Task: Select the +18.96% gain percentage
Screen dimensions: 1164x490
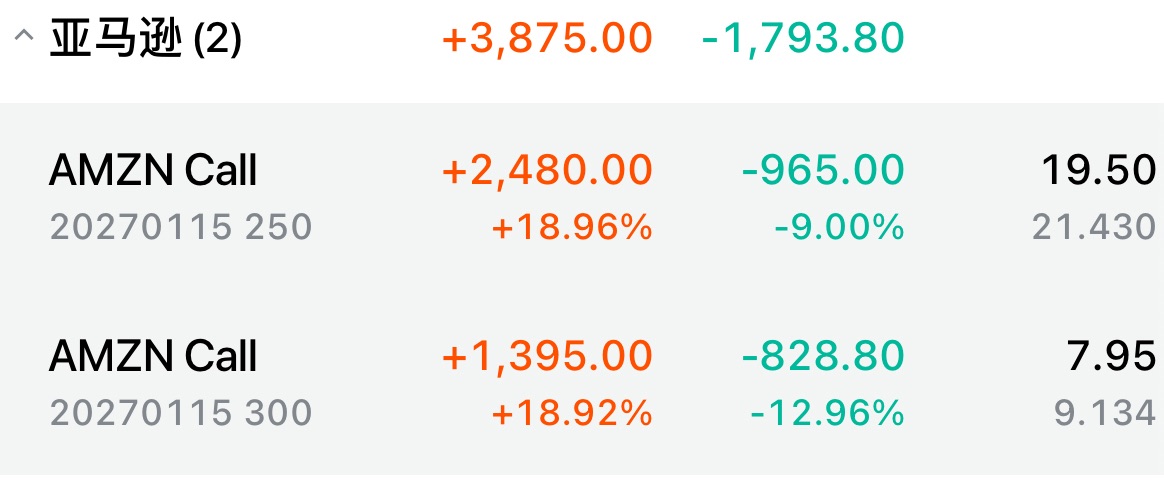Action: [x=572, y=228]
